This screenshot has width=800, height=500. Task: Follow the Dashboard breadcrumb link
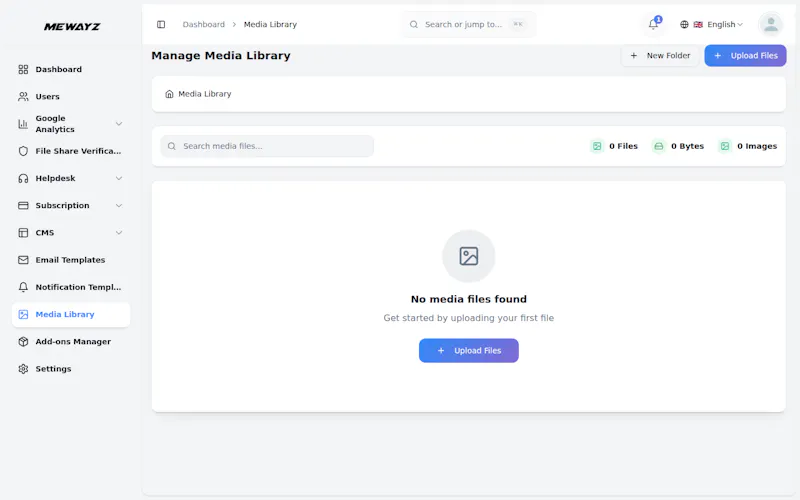coord(204,24)
